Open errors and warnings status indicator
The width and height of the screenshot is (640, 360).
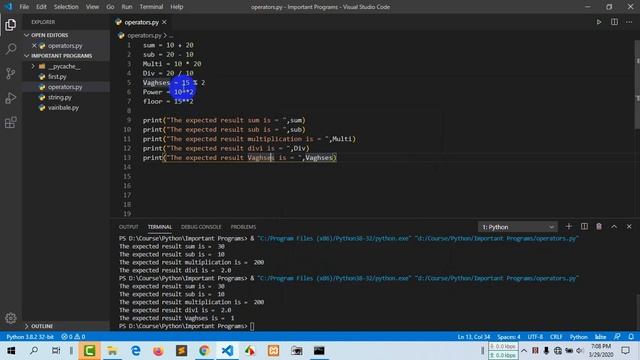point(73,337)
